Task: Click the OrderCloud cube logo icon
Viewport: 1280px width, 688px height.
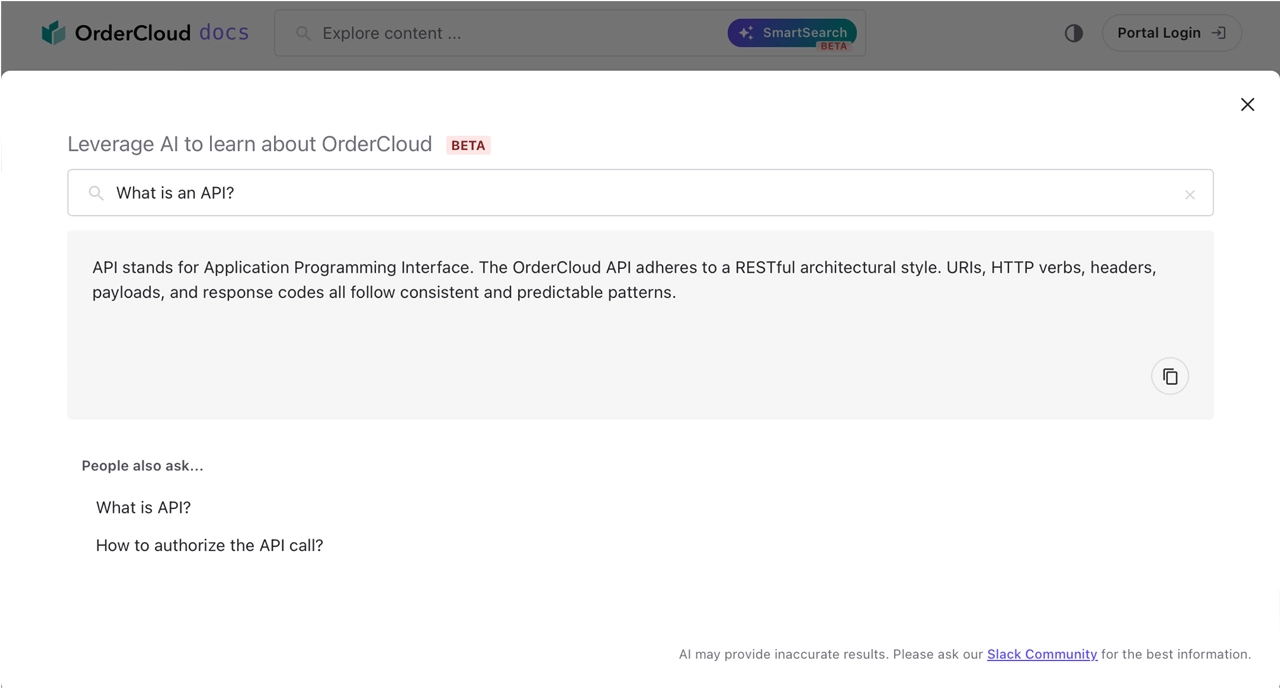Action: tap(53, 33)
